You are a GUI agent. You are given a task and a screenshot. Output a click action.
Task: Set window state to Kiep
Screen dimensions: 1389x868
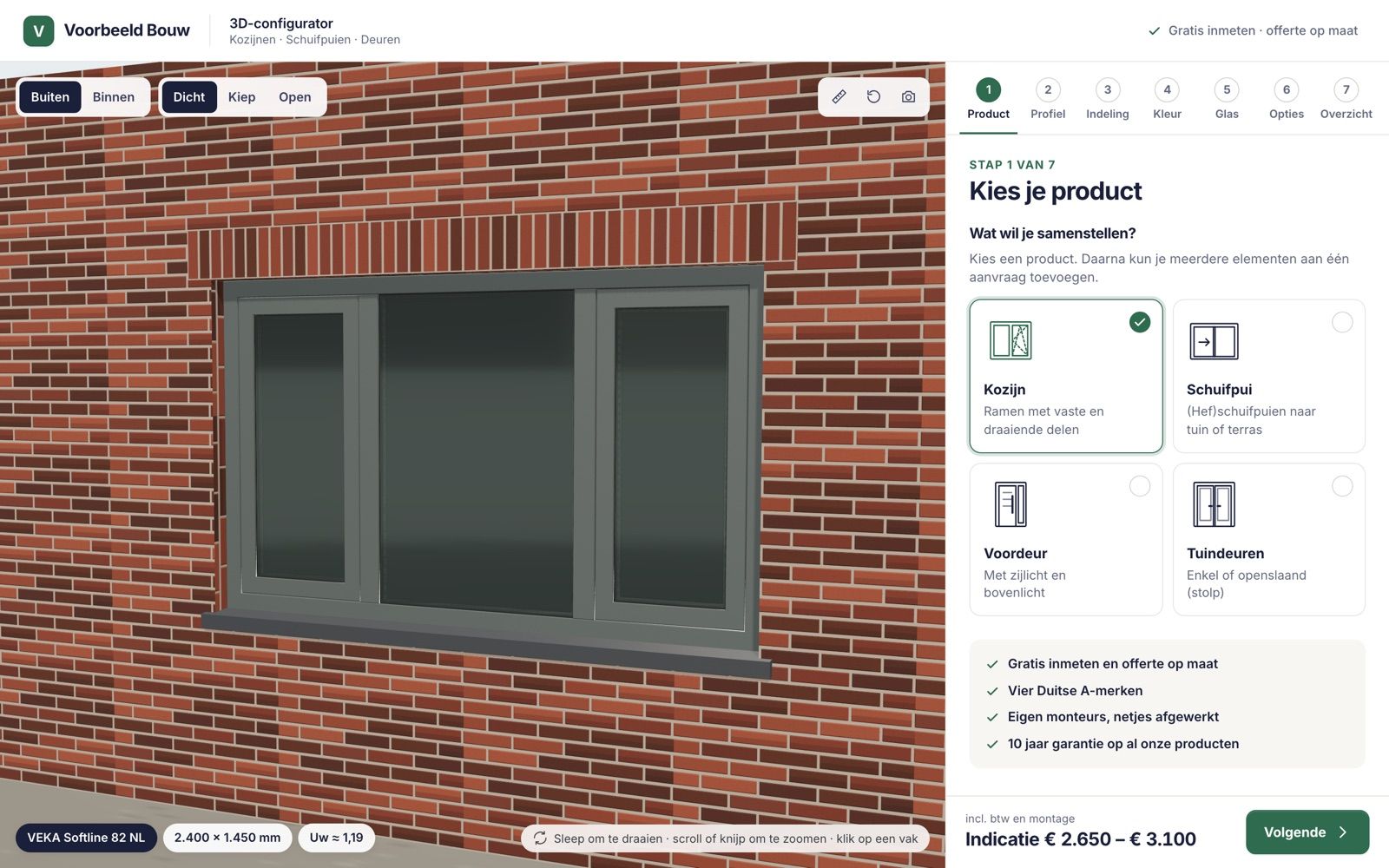pyautogui.click(x=241, y=97)
